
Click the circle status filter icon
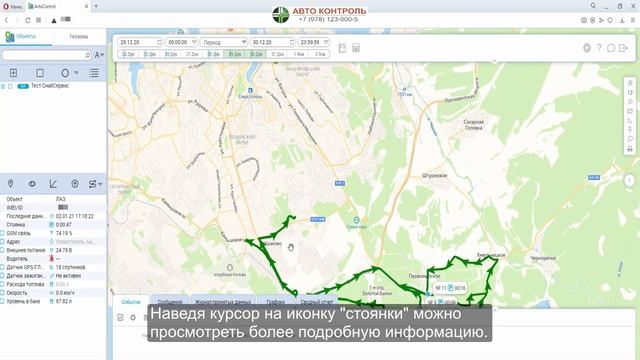[65, 73]
